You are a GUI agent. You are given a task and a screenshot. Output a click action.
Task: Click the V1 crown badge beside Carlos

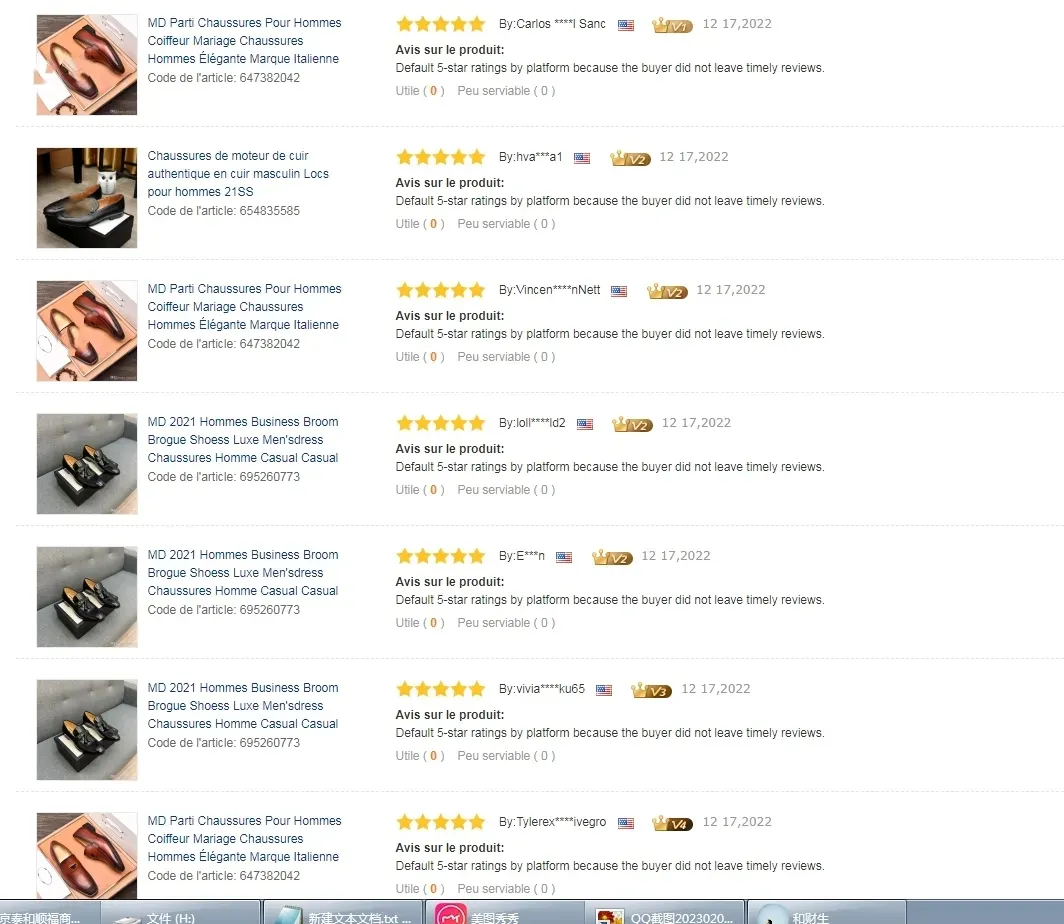[x=672, y=25]
